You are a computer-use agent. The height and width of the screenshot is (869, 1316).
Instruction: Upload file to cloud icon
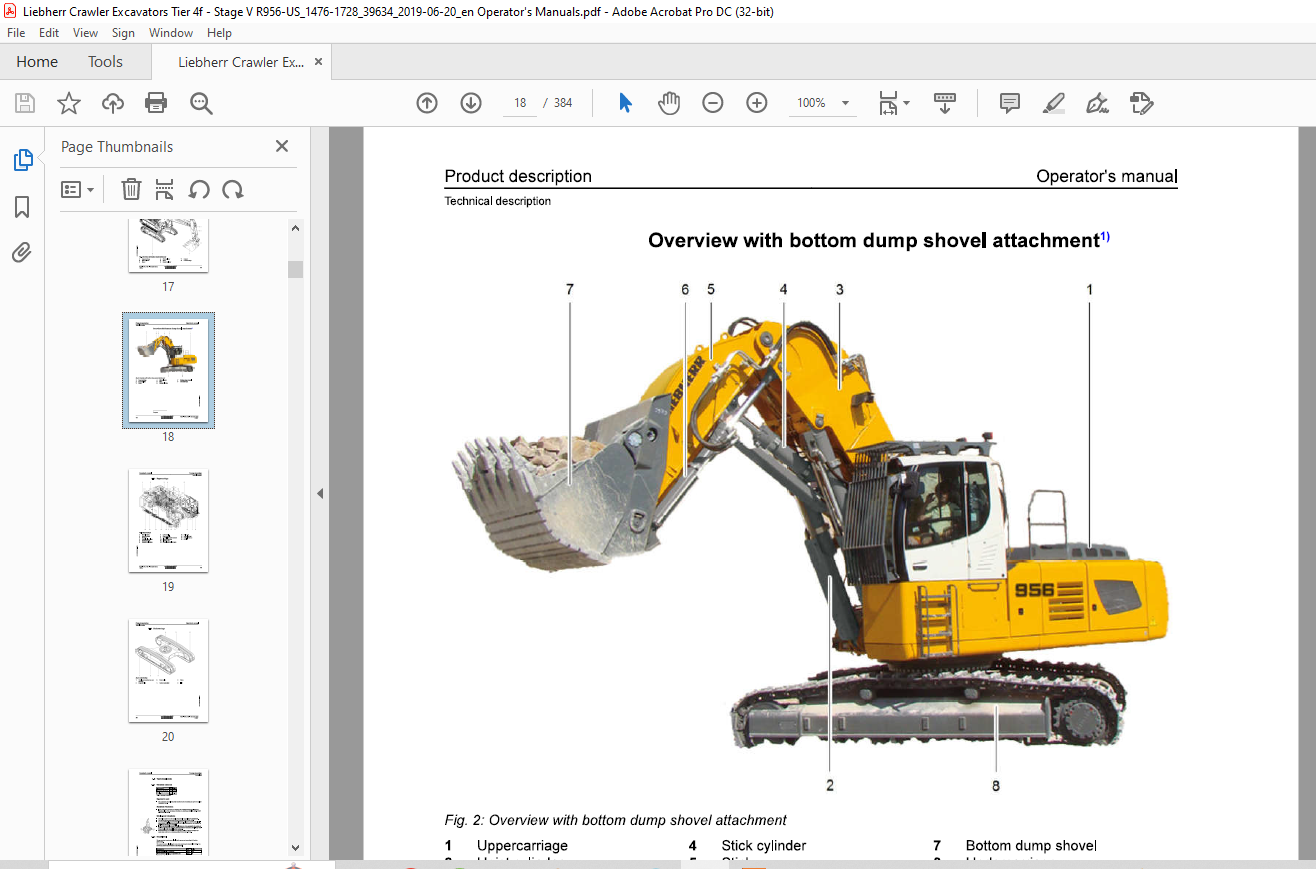113,103
